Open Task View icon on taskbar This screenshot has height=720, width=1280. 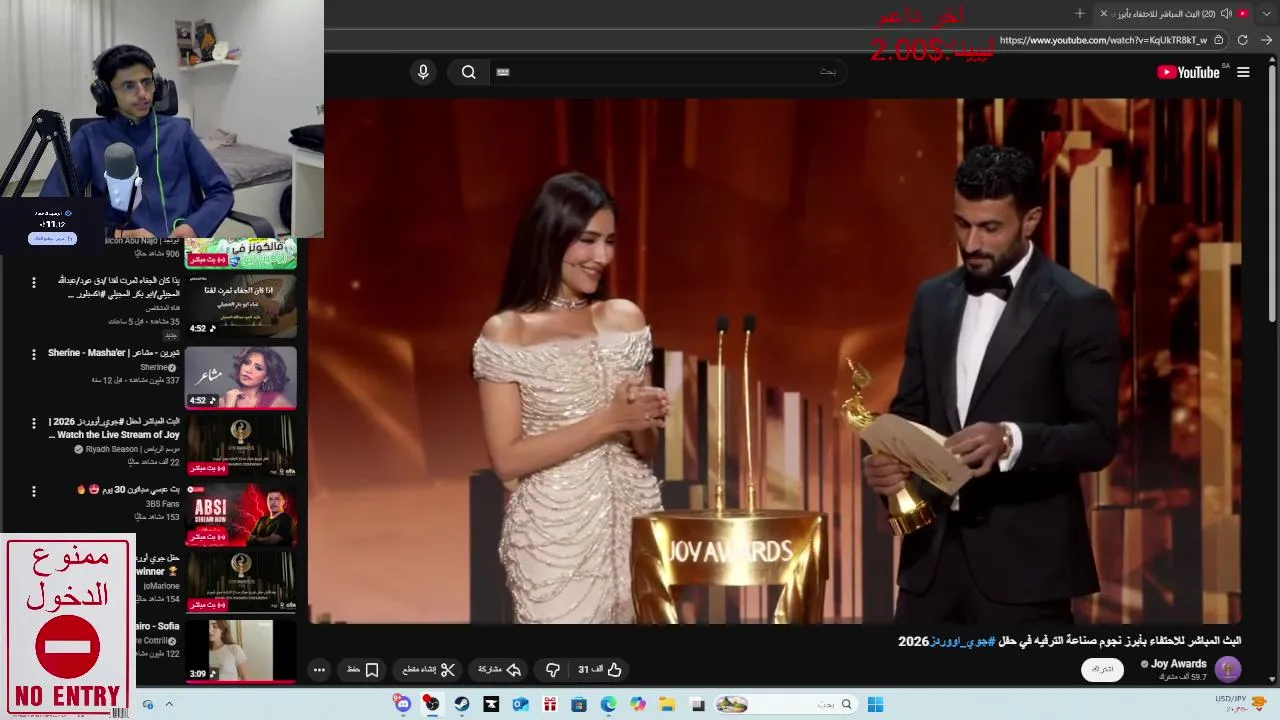[697, 704]
